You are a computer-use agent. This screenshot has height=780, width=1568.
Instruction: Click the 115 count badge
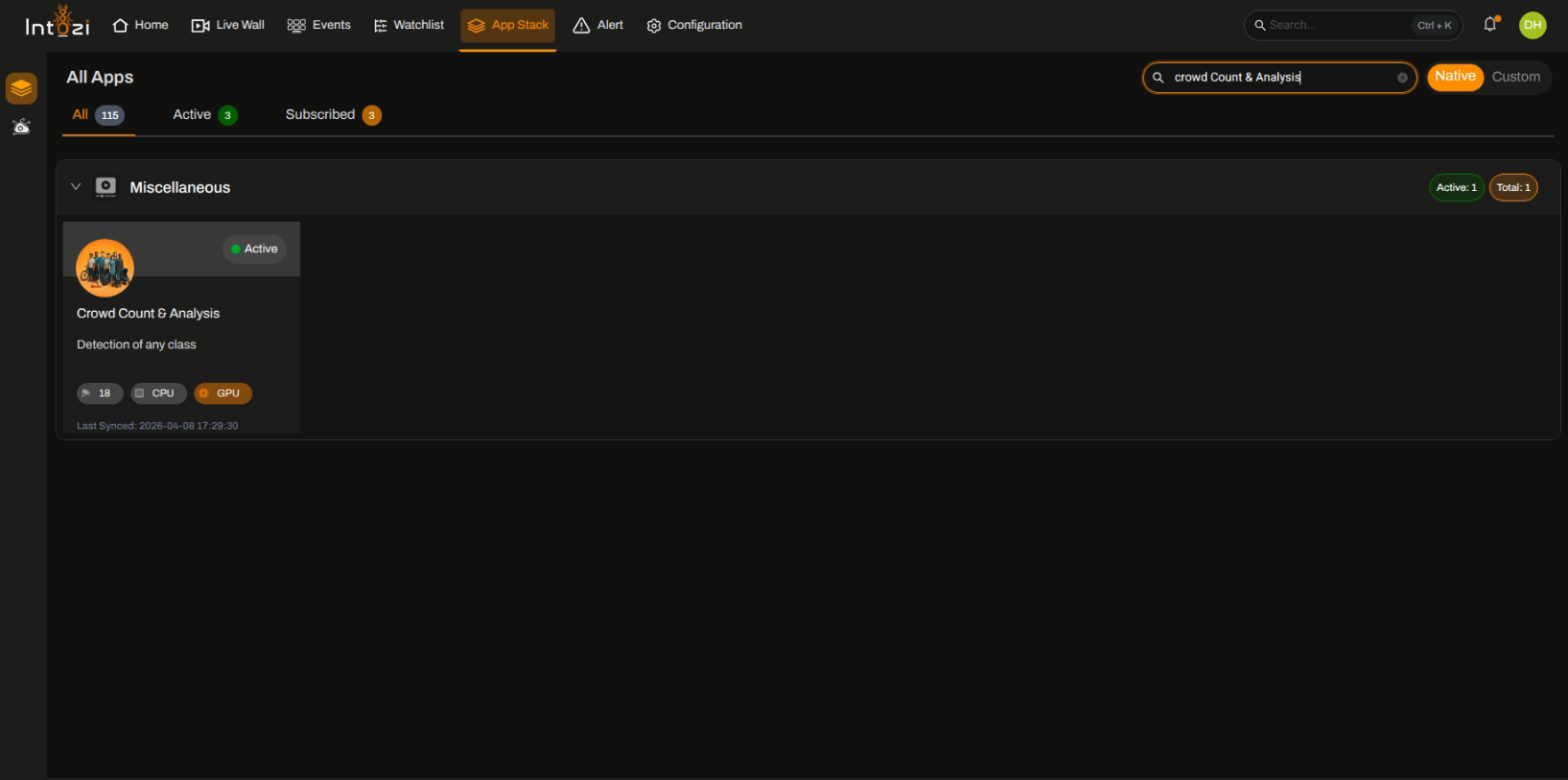pyautogui.click(x=110, y=115)
